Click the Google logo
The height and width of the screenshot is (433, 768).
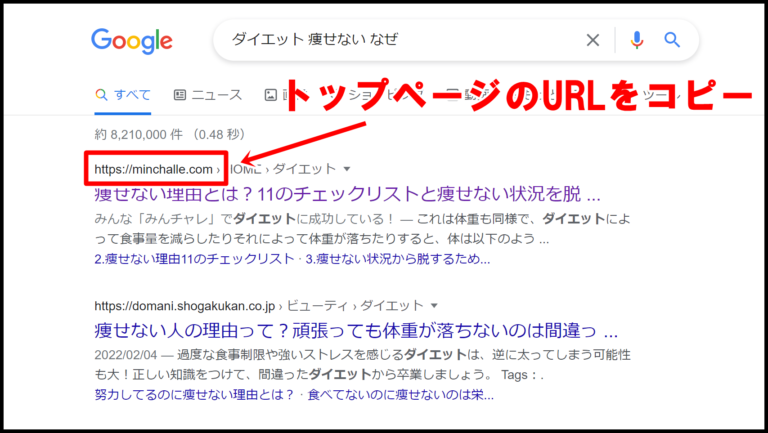point(132,41)
